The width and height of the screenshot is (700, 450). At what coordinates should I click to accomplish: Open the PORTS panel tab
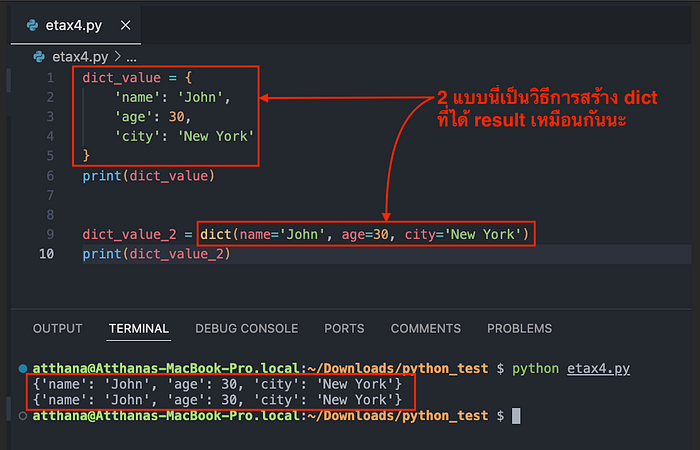pos(344,329)
